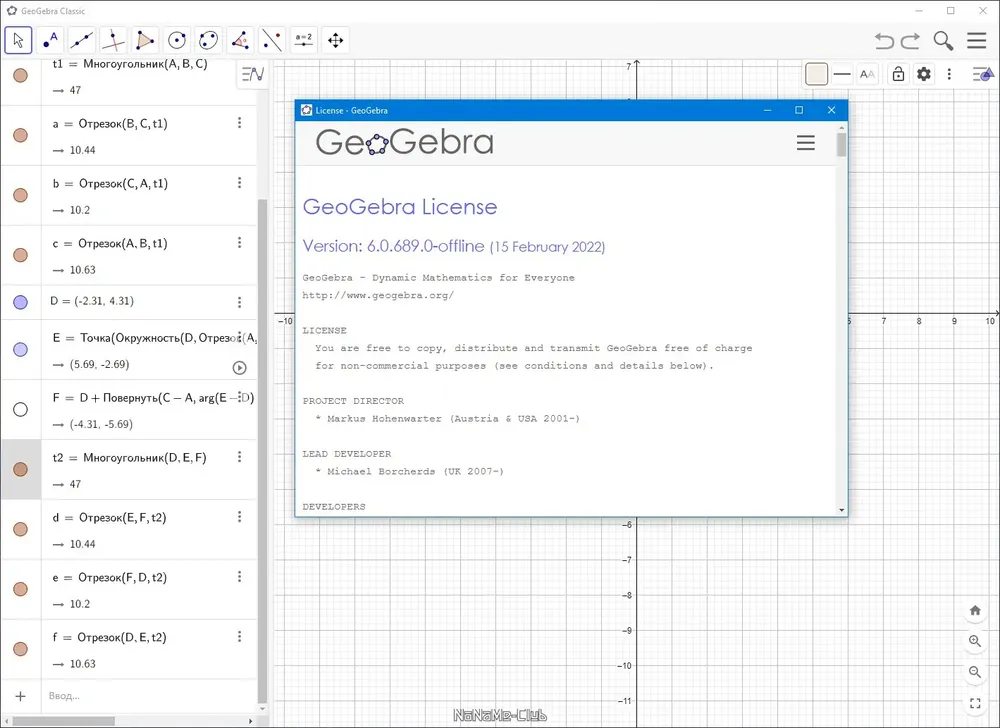Select the Point tool

(50, 41)
